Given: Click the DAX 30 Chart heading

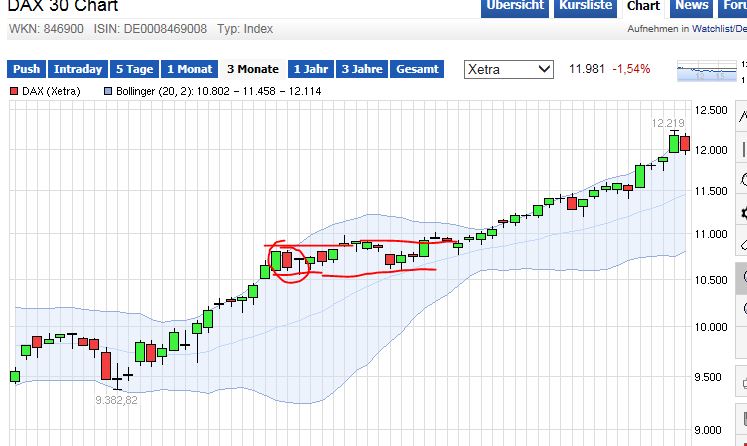Looking at the screenshot, I should pyautogui.click(x=63, y=6).
